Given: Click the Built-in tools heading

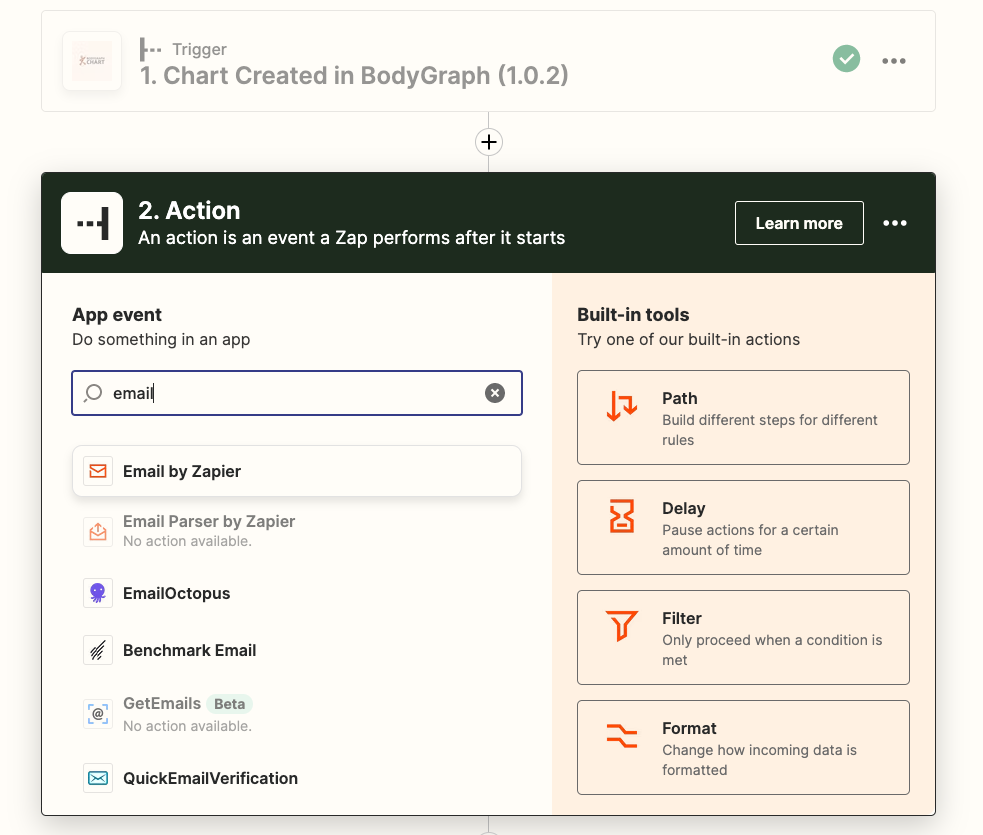Looking at the screenshot, I should [x=633, y=315].
